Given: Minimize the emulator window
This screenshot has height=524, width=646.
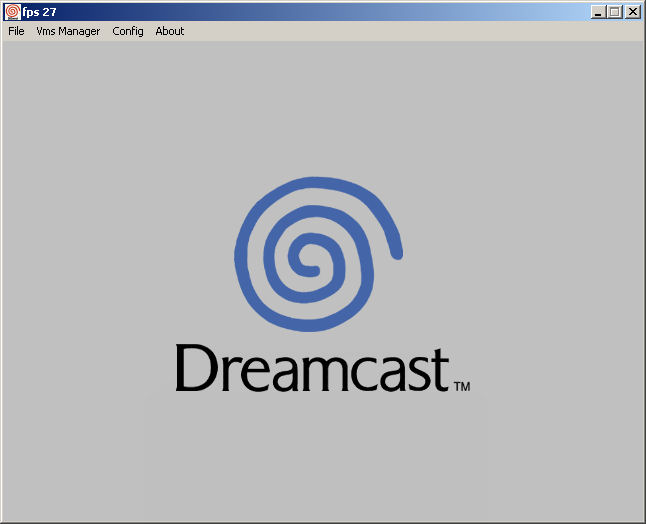Looking at the screenshot, I should click(598, 12).
